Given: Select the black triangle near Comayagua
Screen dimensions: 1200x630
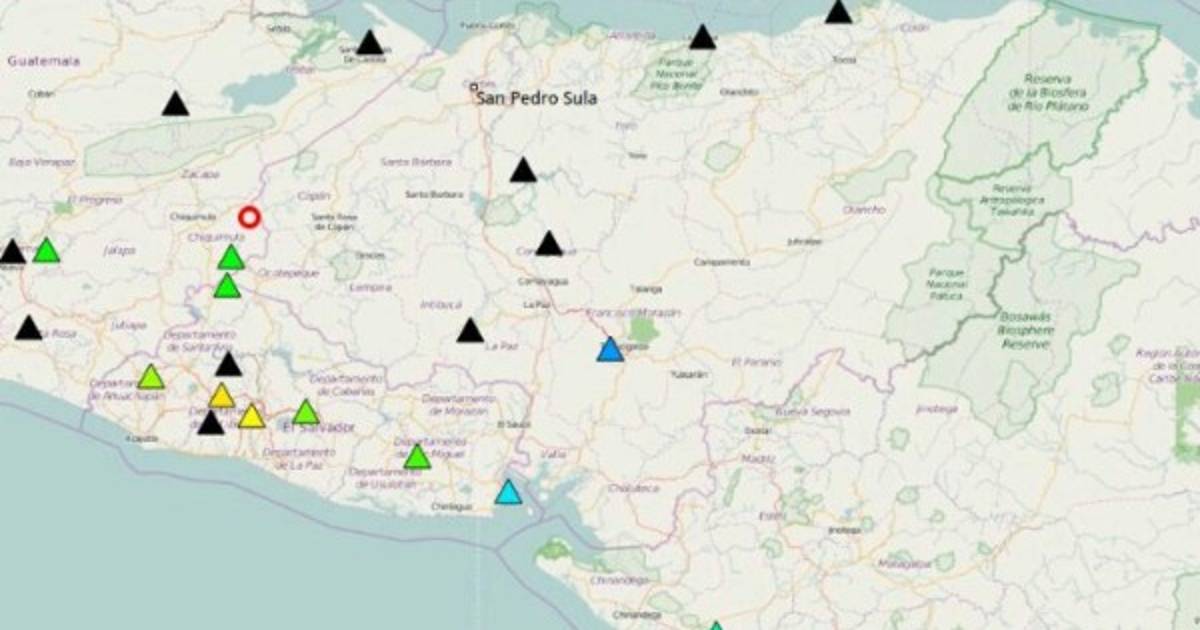Looking at the screenshot, I should tap(549, 244).
